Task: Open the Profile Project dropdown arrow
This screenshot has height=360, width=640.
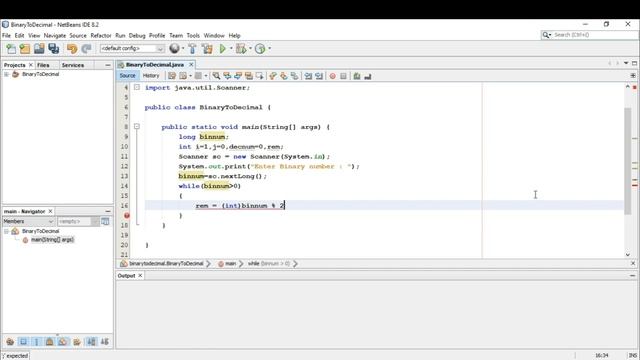Action: [269, 49]
